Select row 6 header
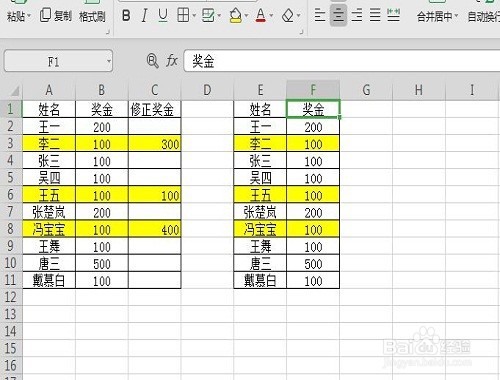Viewport: 500px width, 380px height. (x=11, y=195)
